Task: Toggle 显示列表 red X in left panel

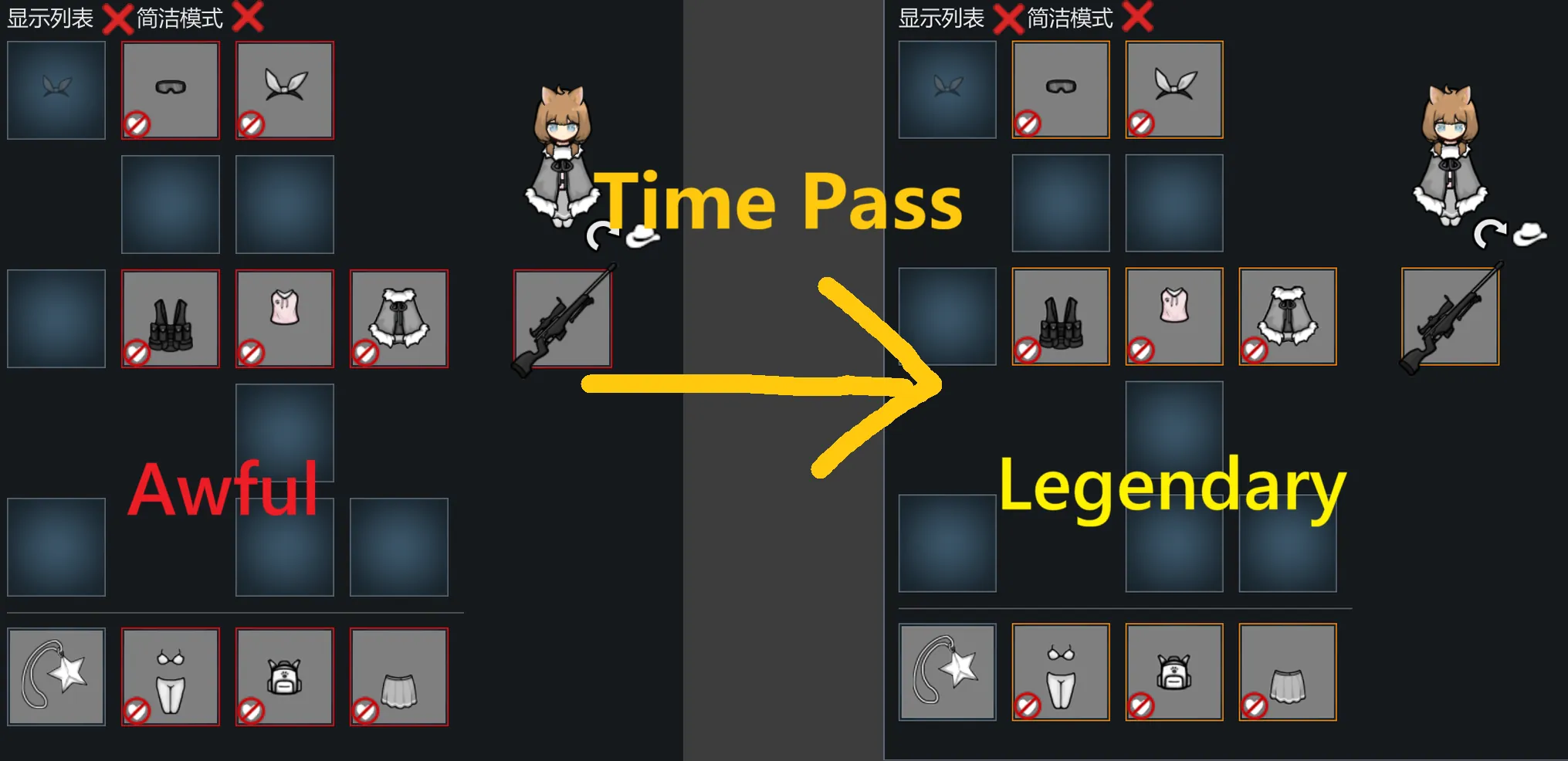Action: pyautogui.click(x=117, y=19)
